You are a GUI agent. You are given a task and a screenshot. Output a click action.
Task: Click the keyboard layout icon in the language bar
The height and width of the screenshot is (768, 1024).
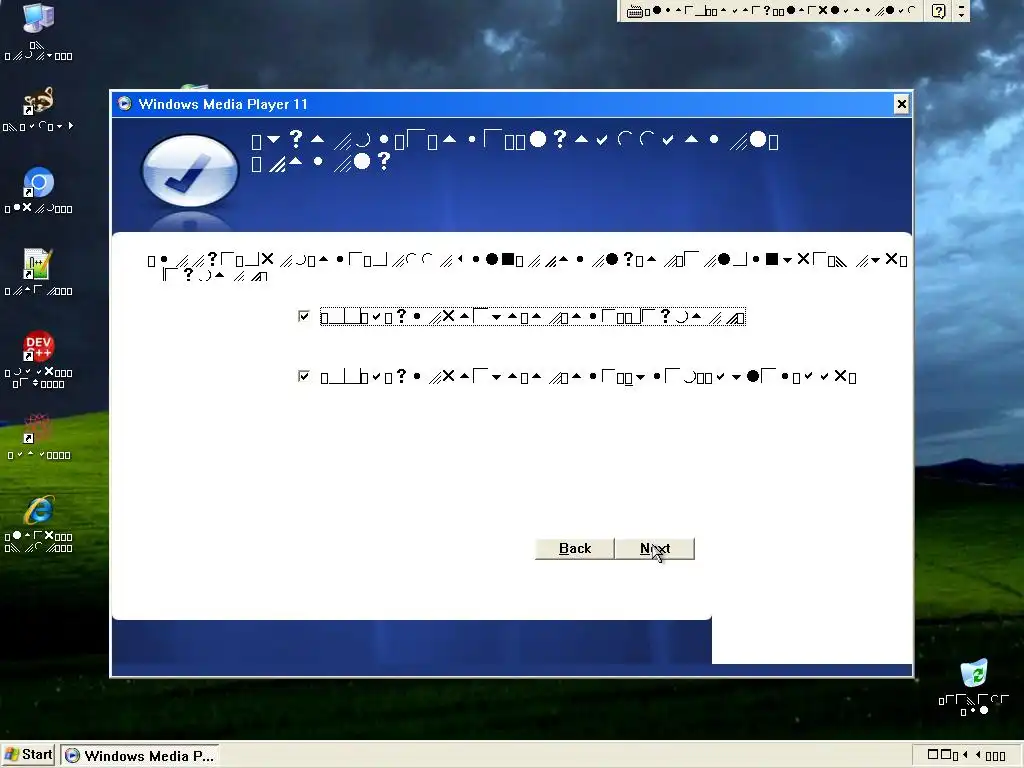(634, 11)
